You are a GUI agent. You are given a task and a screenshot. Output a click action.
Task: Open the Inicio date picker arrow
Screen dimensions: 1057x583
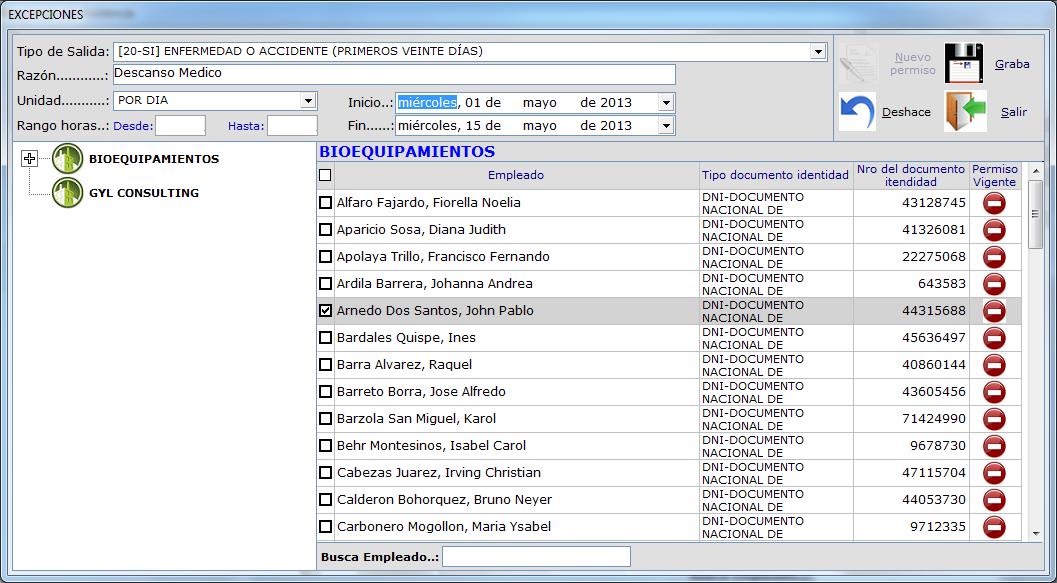coord(666,103)
